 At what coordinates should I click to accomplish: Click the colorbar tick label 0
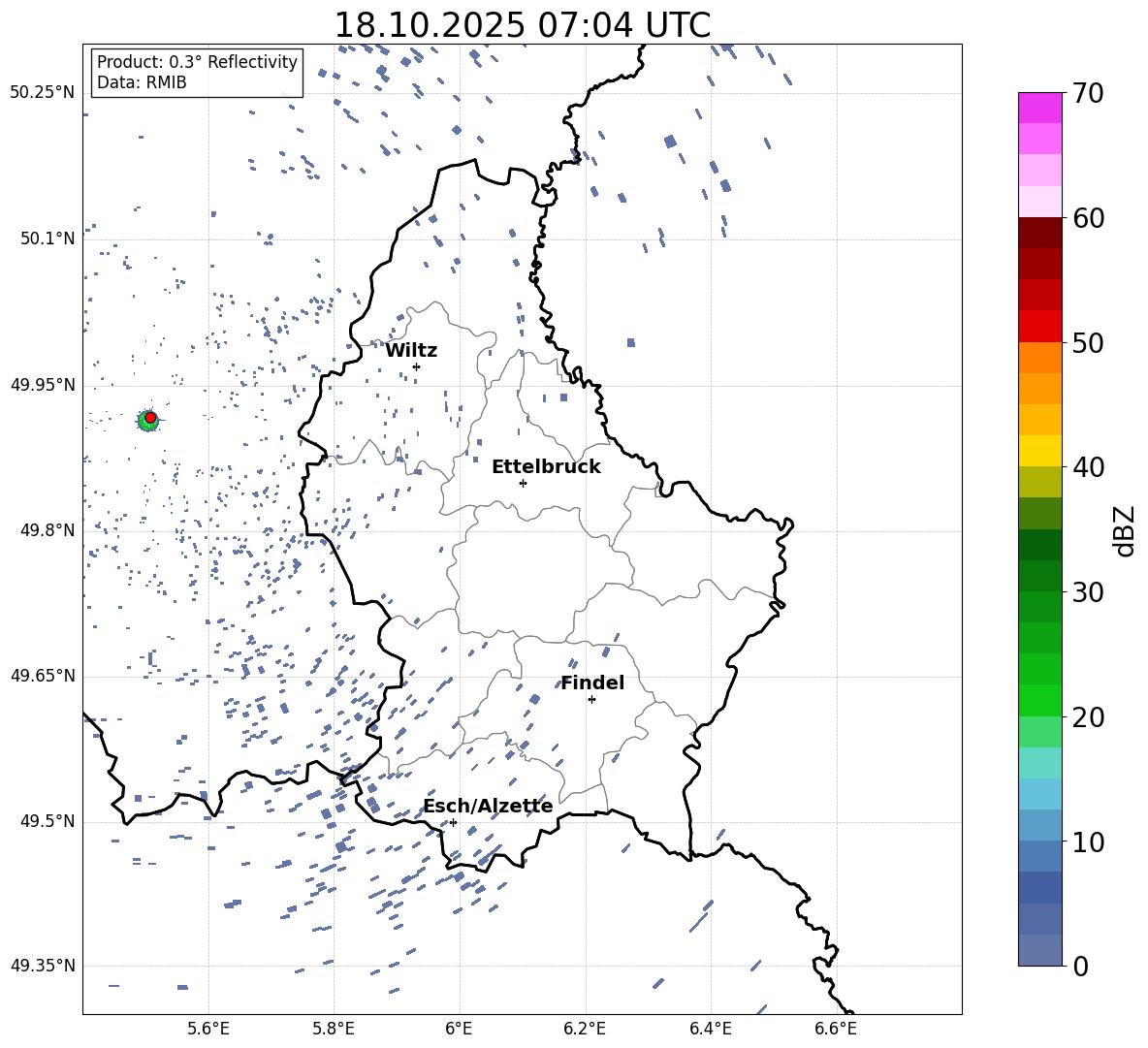[1080, 966]
